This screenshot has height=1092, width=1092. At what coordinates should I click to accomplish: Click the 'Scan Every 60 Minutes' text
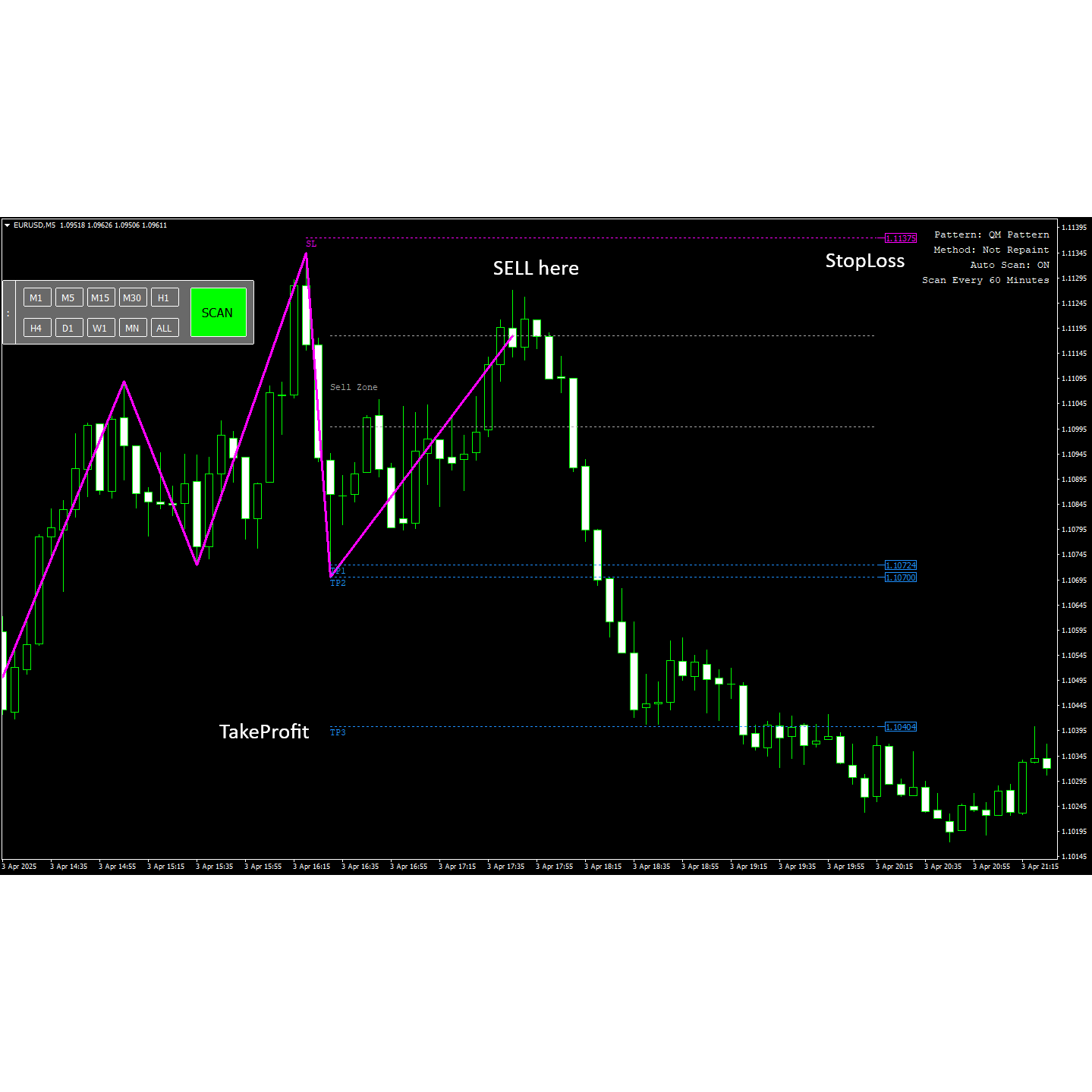tap(986, 280)
